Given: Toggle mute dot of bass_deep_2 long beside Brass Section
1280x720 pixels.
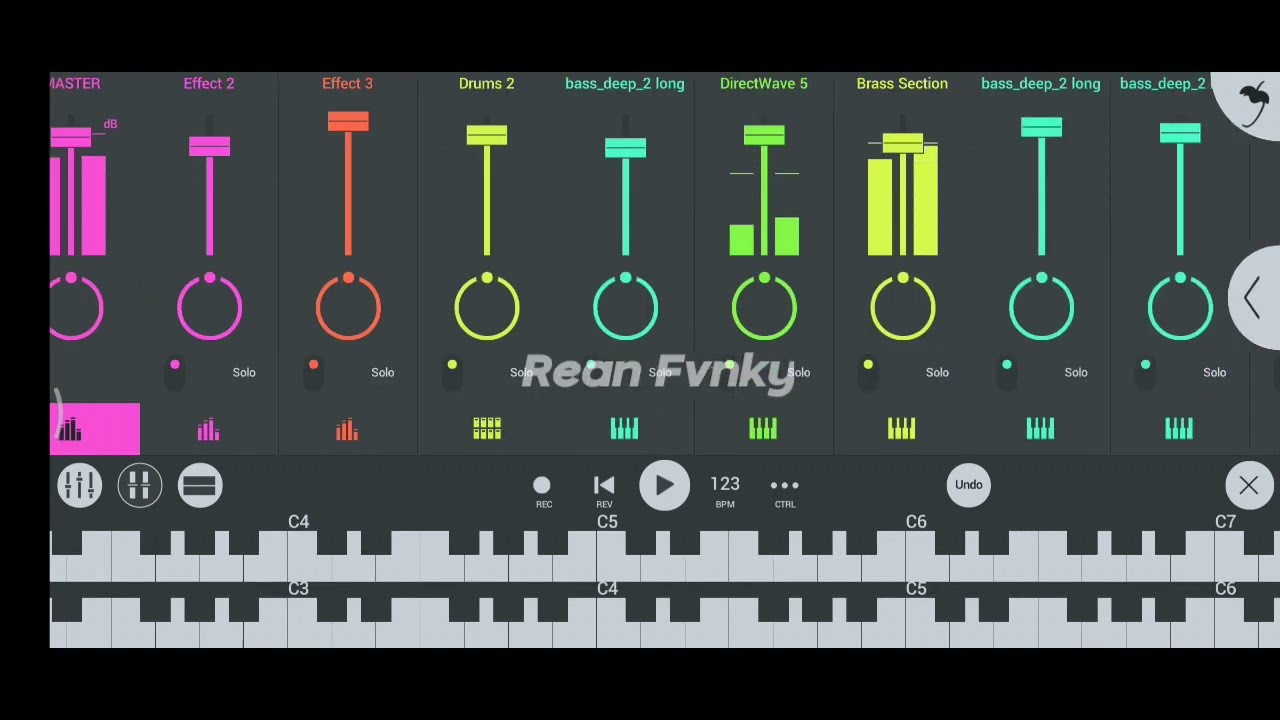Looking at the screenshot, I should click(1007, 365).
